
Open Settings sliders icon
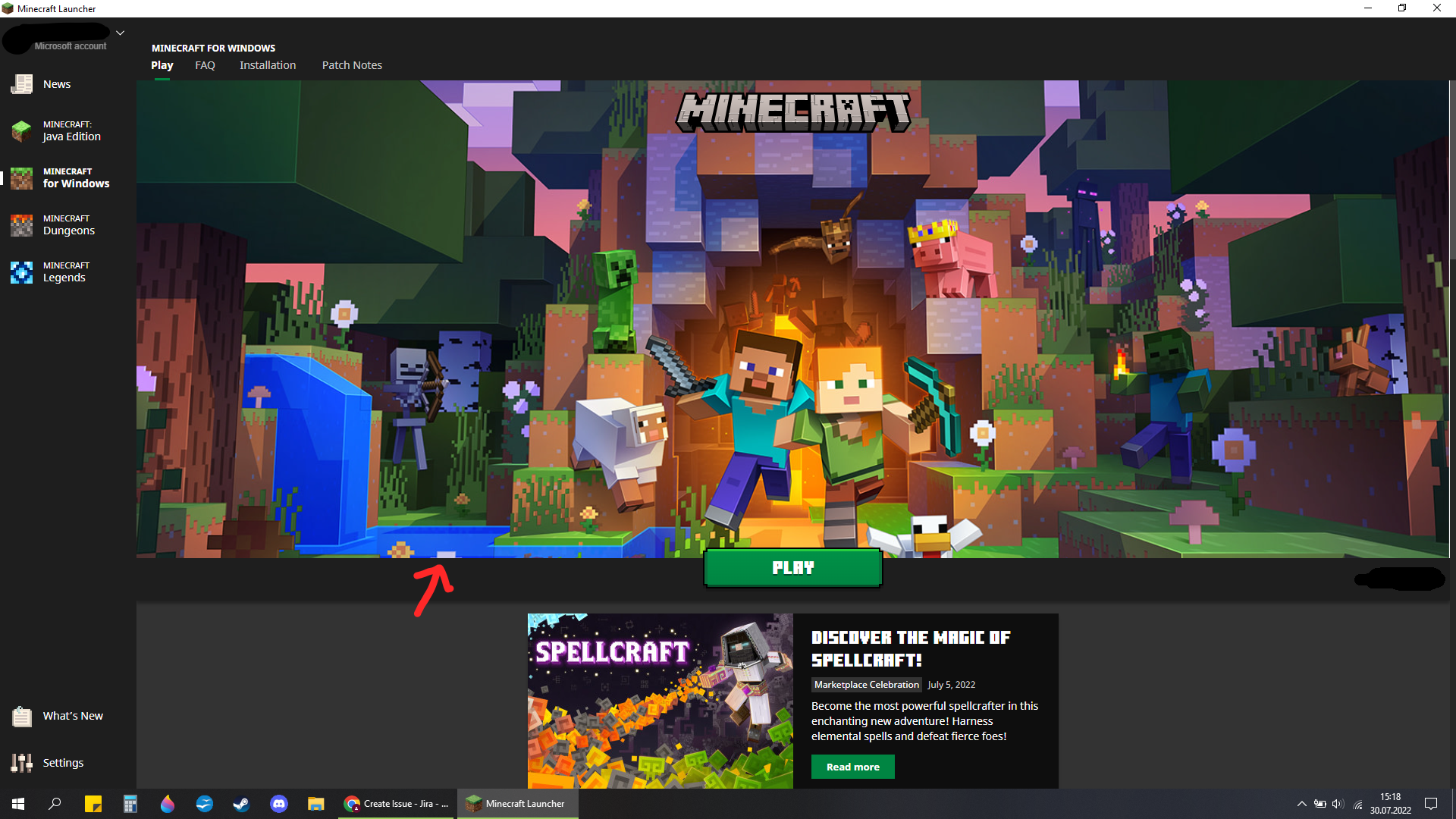22,763
